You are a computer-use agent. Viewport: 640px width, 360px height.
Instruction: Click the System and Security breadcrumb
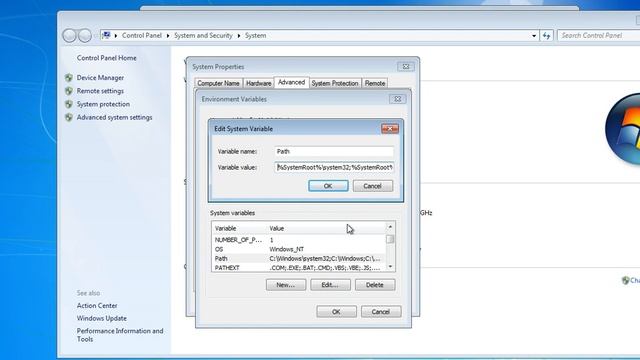click(x=203, y=36)
